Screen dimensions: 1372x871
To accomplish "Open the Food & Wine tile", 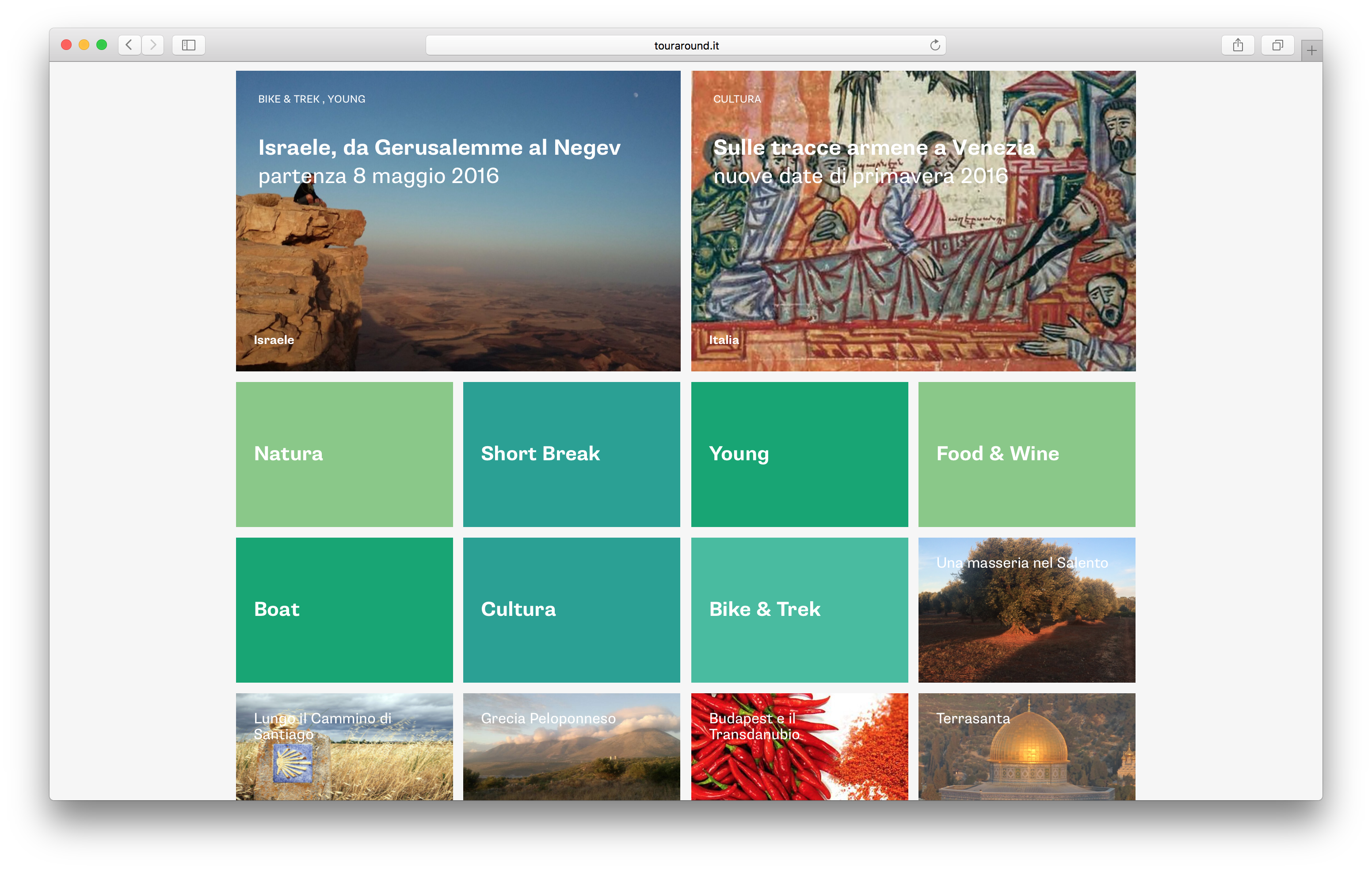I will 1027,455.
